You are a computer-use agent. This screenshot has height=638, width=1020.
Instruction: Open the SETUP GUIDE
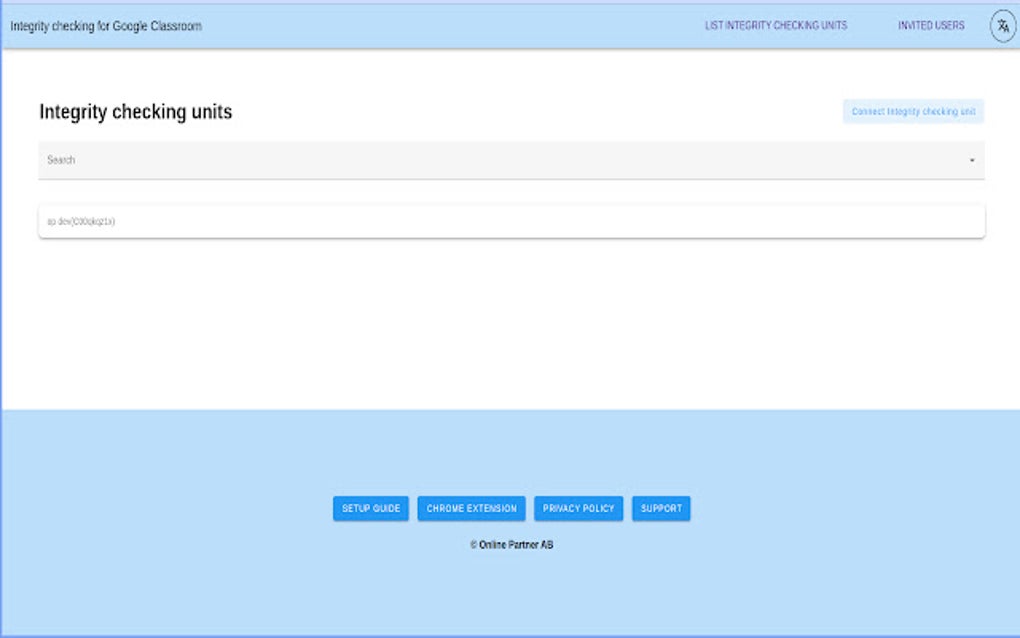[370, 508]
